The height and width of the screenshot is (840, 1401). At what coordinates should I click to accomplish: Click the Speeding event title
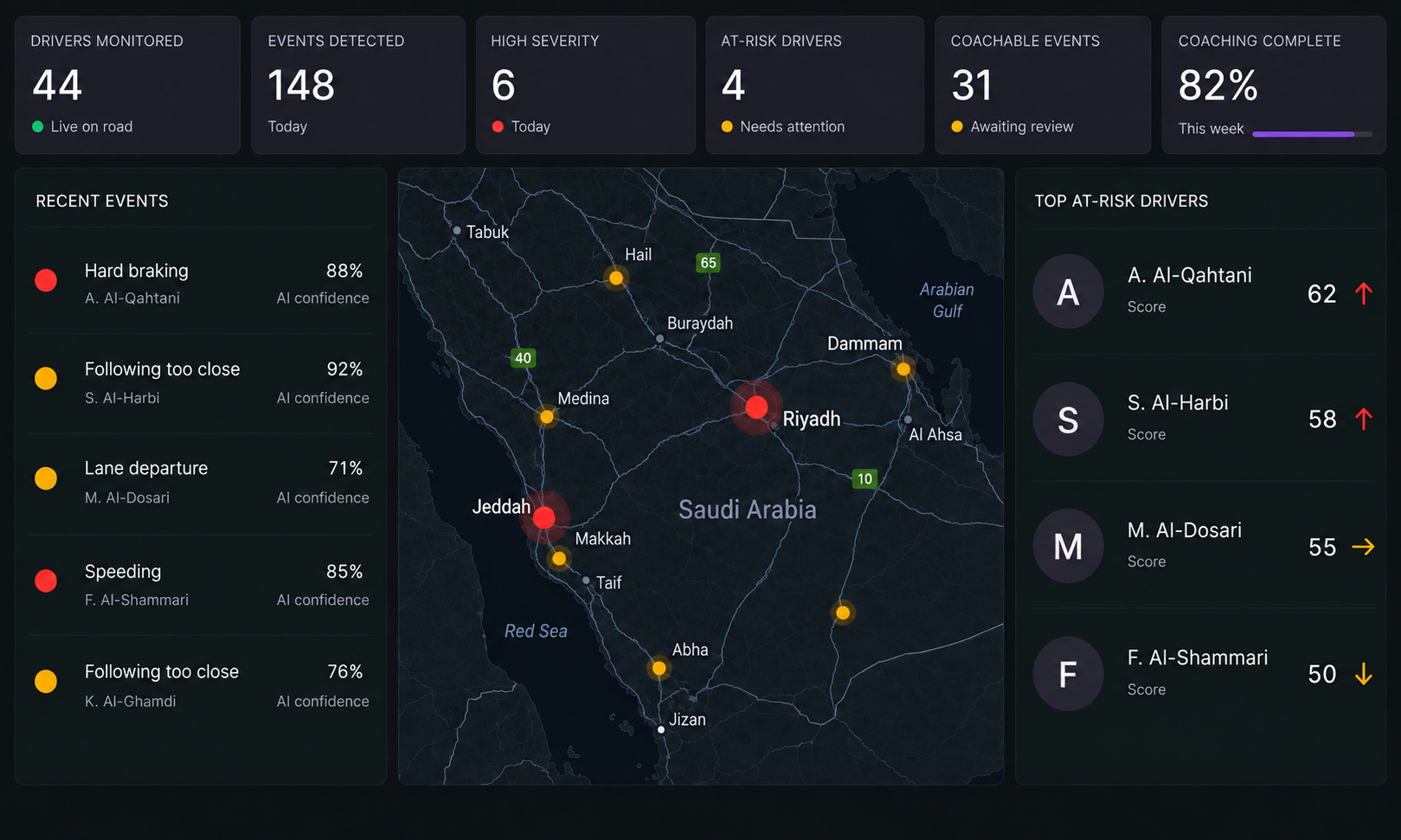(x=123, y=572)
